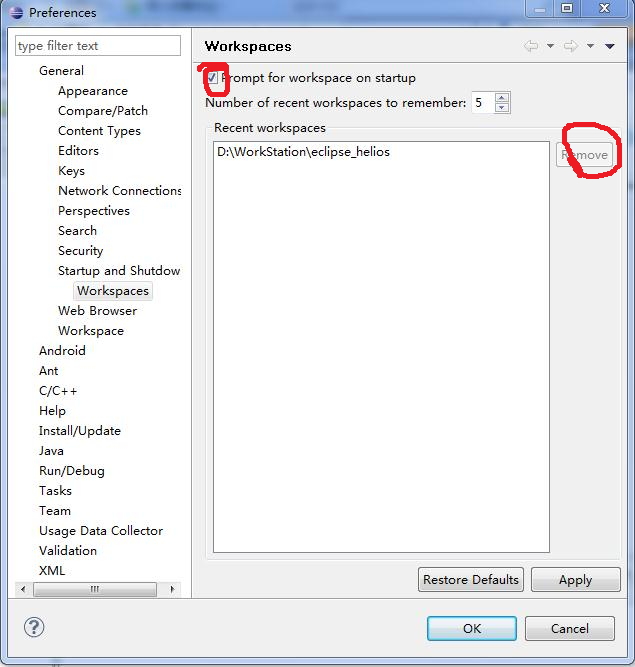Viewport: 635px width, 667px height.
Task: Select Tasks preferences page
Action: coord(55,490)
